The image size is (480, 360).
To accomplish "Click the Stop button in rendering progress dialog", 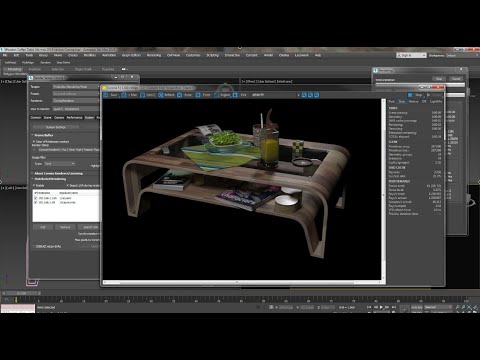I will point(439,79).
